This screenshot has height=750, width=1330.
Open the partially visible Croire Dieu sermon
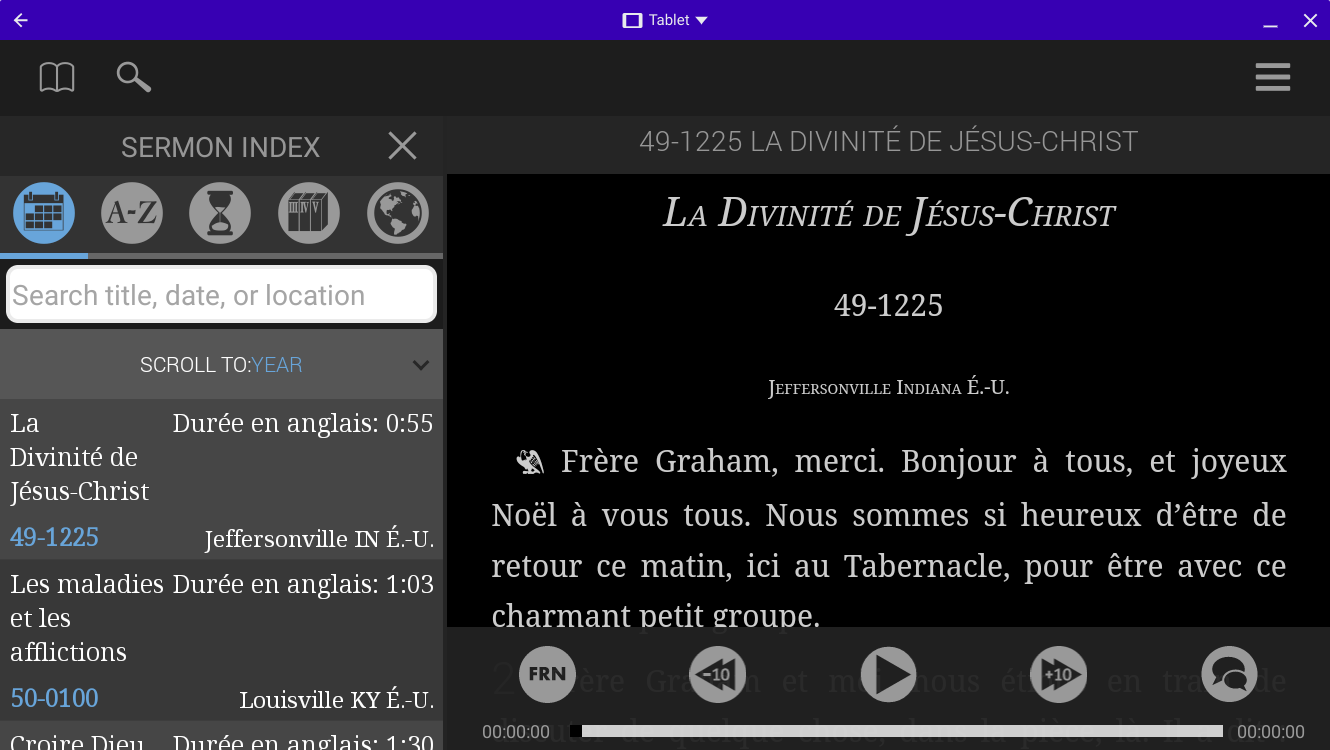(x=221, y=736)
